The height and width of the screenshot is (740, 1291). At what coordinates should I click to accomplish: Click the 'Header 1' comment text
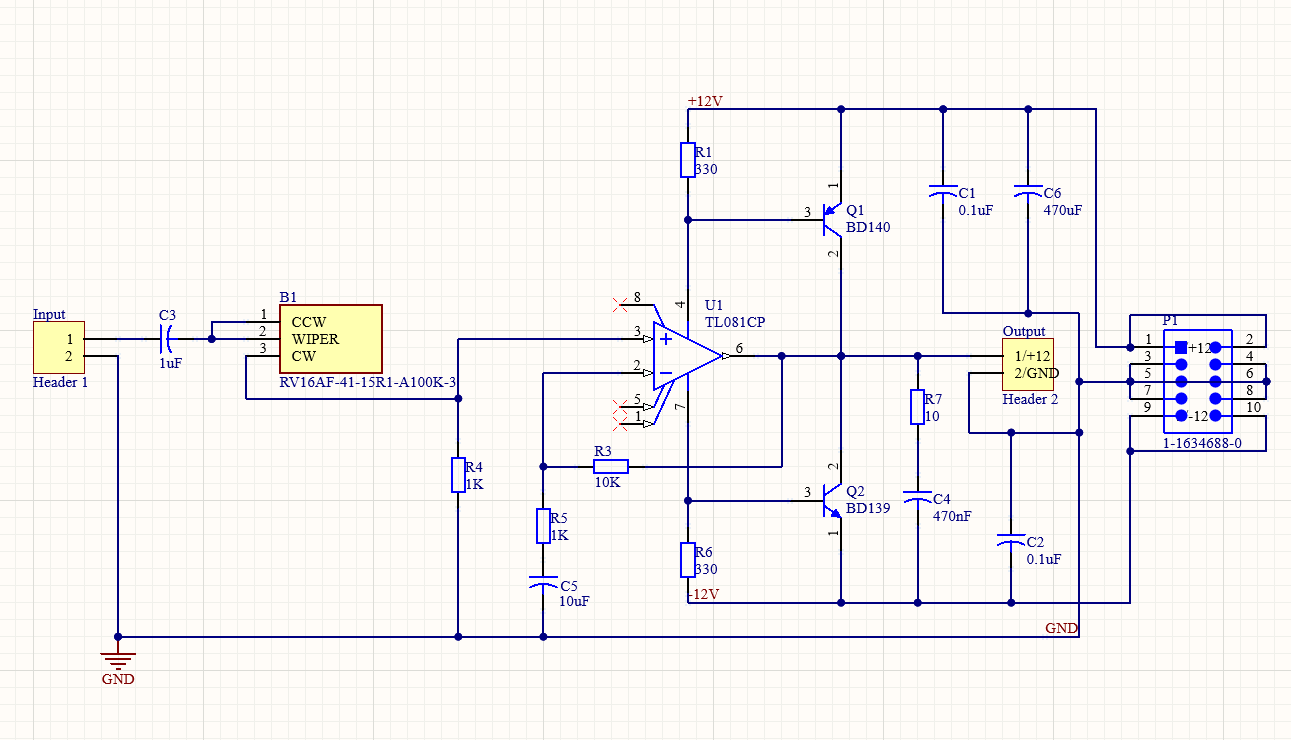(x=60, y=382)
